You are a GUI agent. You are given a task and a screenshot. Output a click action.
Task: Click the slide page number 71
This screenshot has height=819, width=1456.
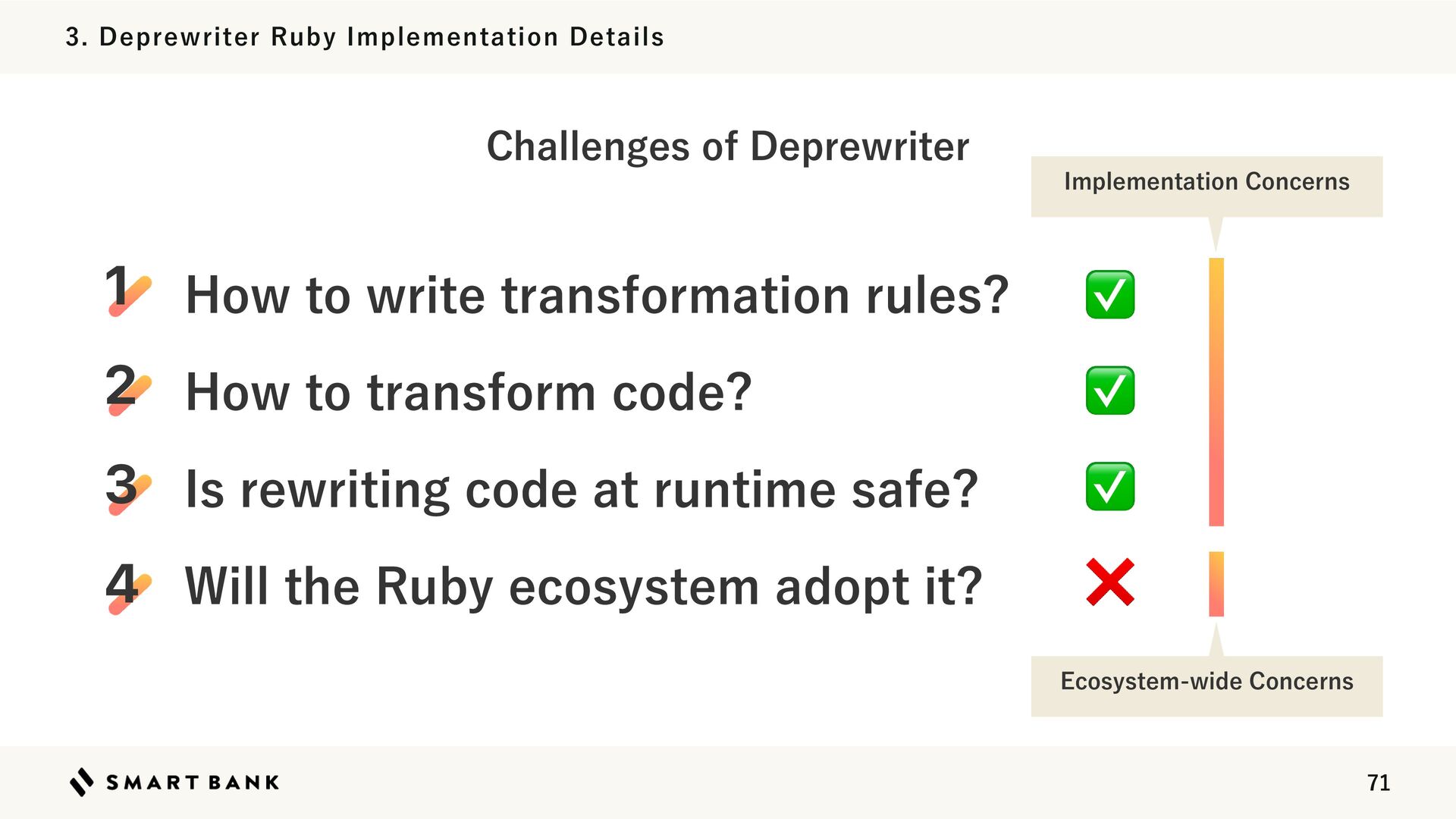[1378, 783]
